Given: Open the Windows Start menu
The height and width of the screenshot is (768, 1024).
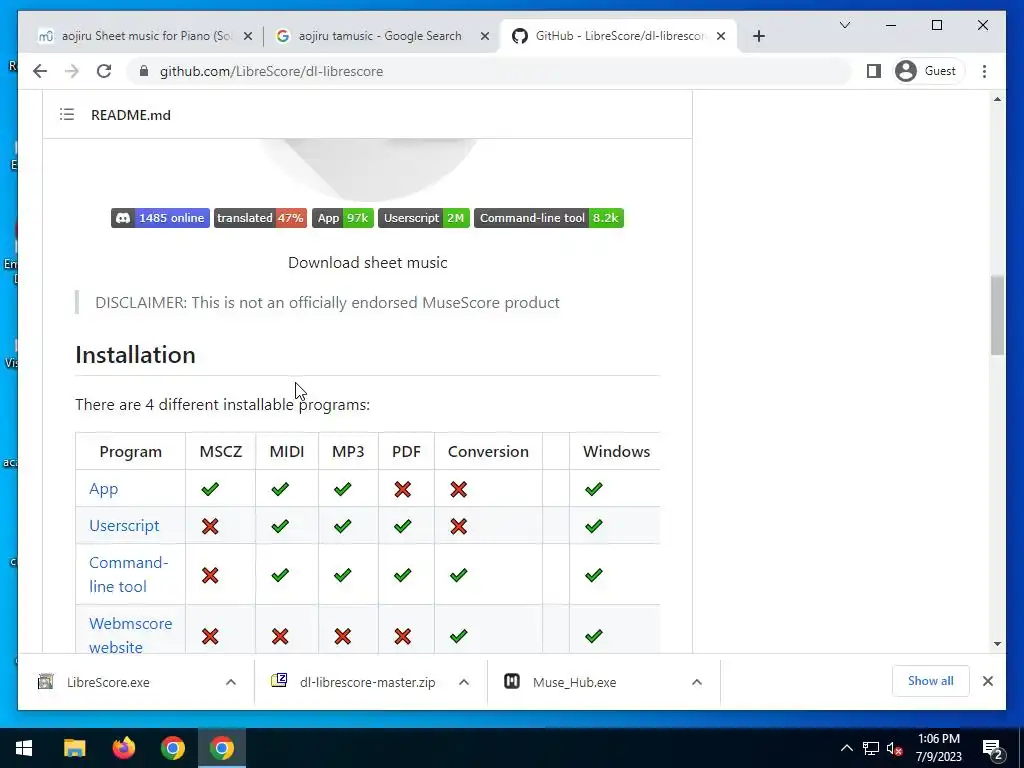Looking at the screenshot, I should (24, 748).
